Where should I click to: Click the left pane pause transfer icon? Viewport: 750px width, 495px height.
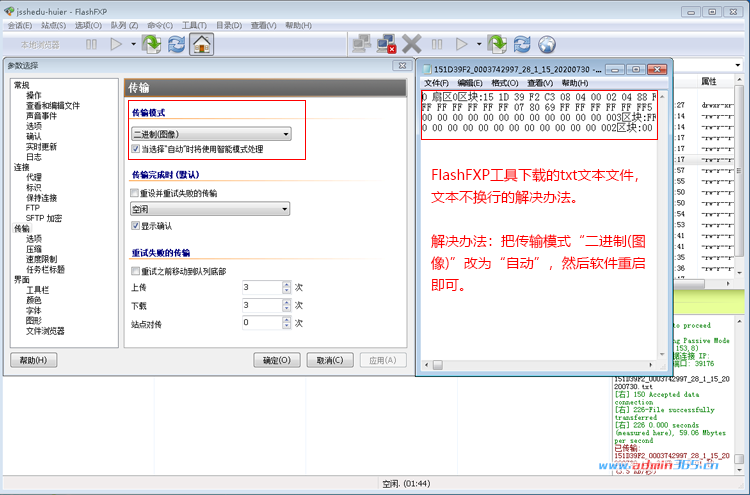[91, 44]
